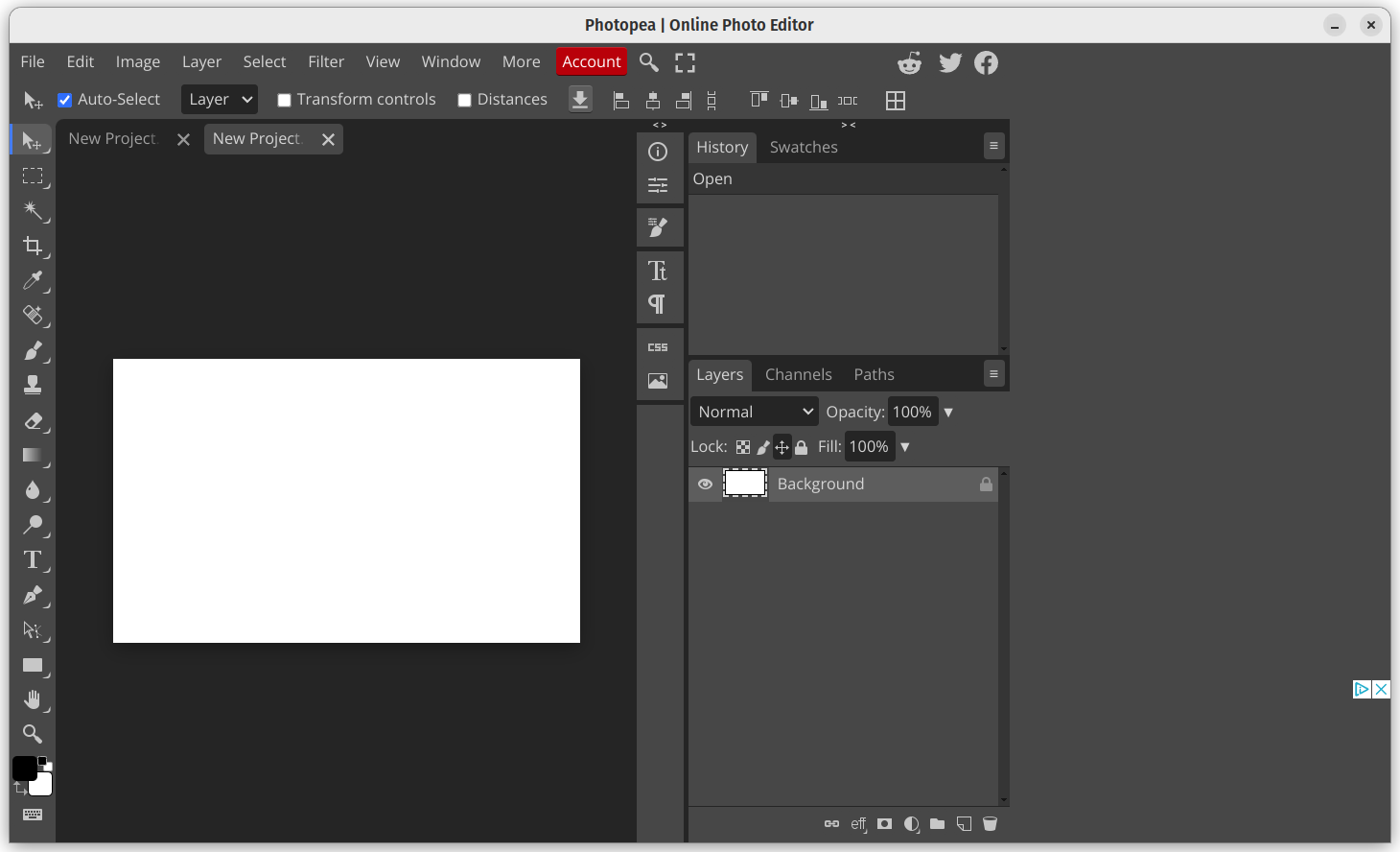Click the search magnifier in menu bar
The image size is (1400, 852).
tap(649, 62)
